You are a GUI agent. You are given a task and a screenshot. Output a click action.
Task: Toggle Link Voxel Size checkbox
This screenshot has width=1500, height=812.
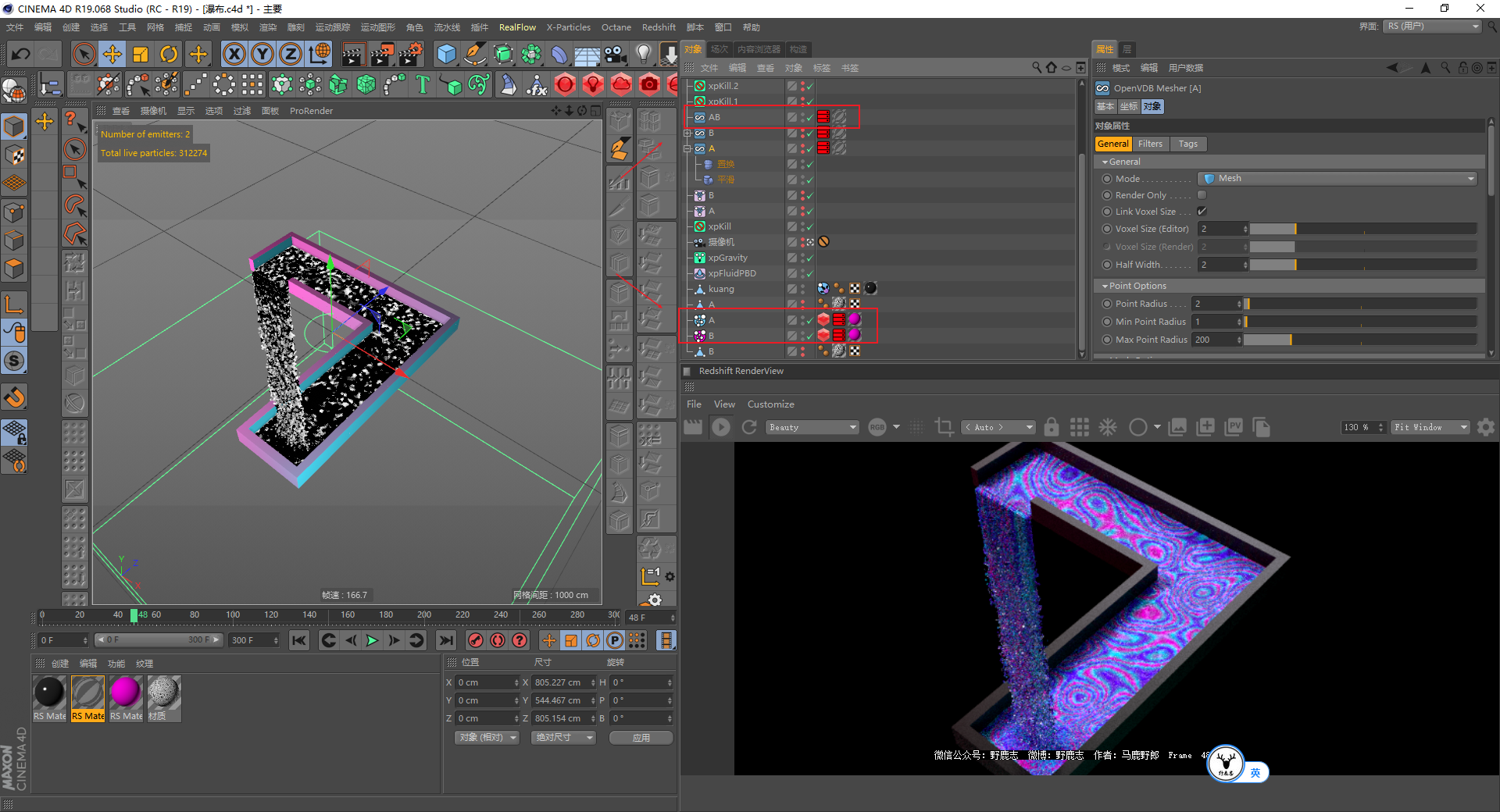click(x=1202, y=212)
